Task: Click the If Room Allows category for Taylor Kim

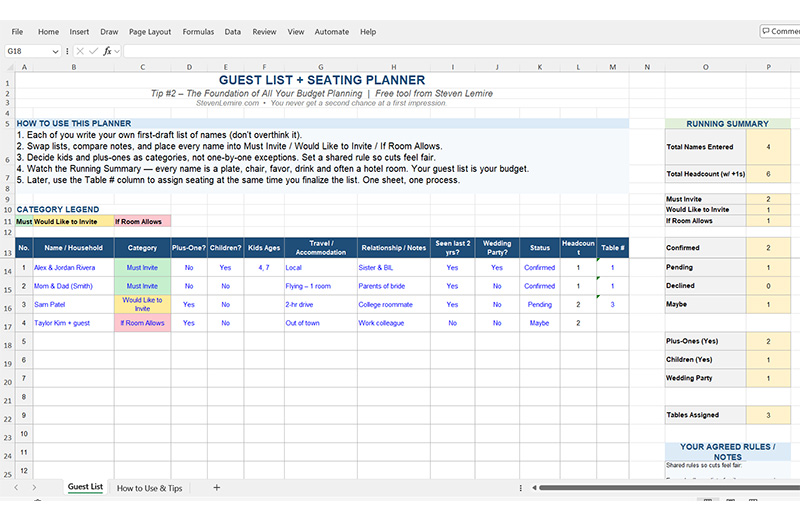Action: click(x=142, y=323)
